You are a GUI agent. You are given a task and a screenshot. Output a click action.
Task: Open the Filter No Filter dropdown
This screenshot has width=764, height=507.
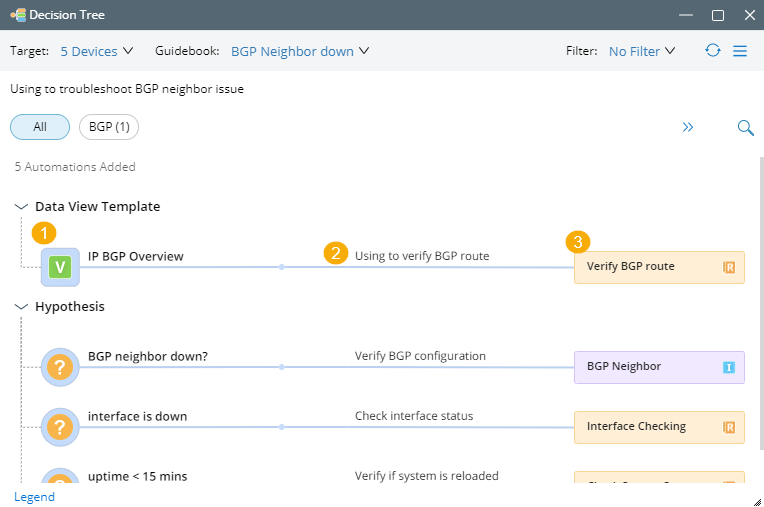pyautogui.click(x=642, y=51)
